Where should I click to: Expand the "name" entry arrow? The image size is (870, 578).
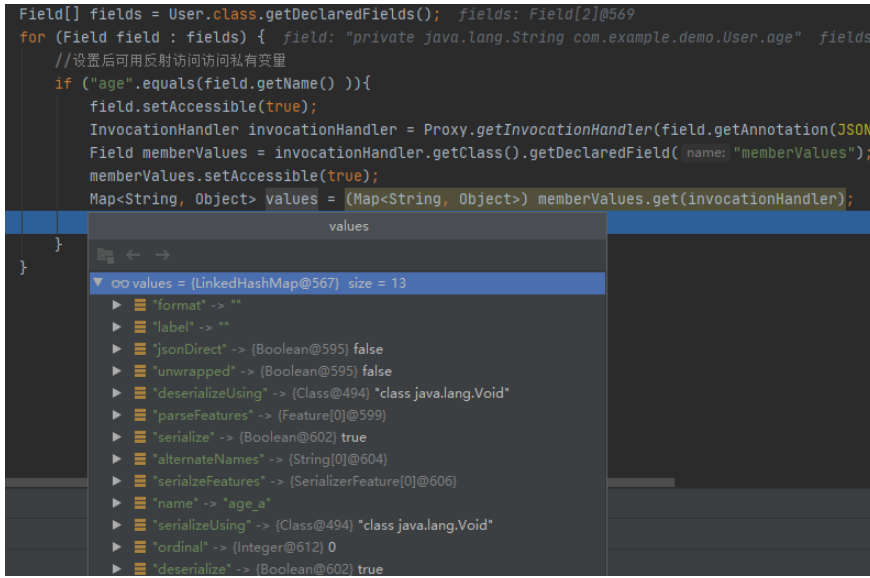coord(117,503)
